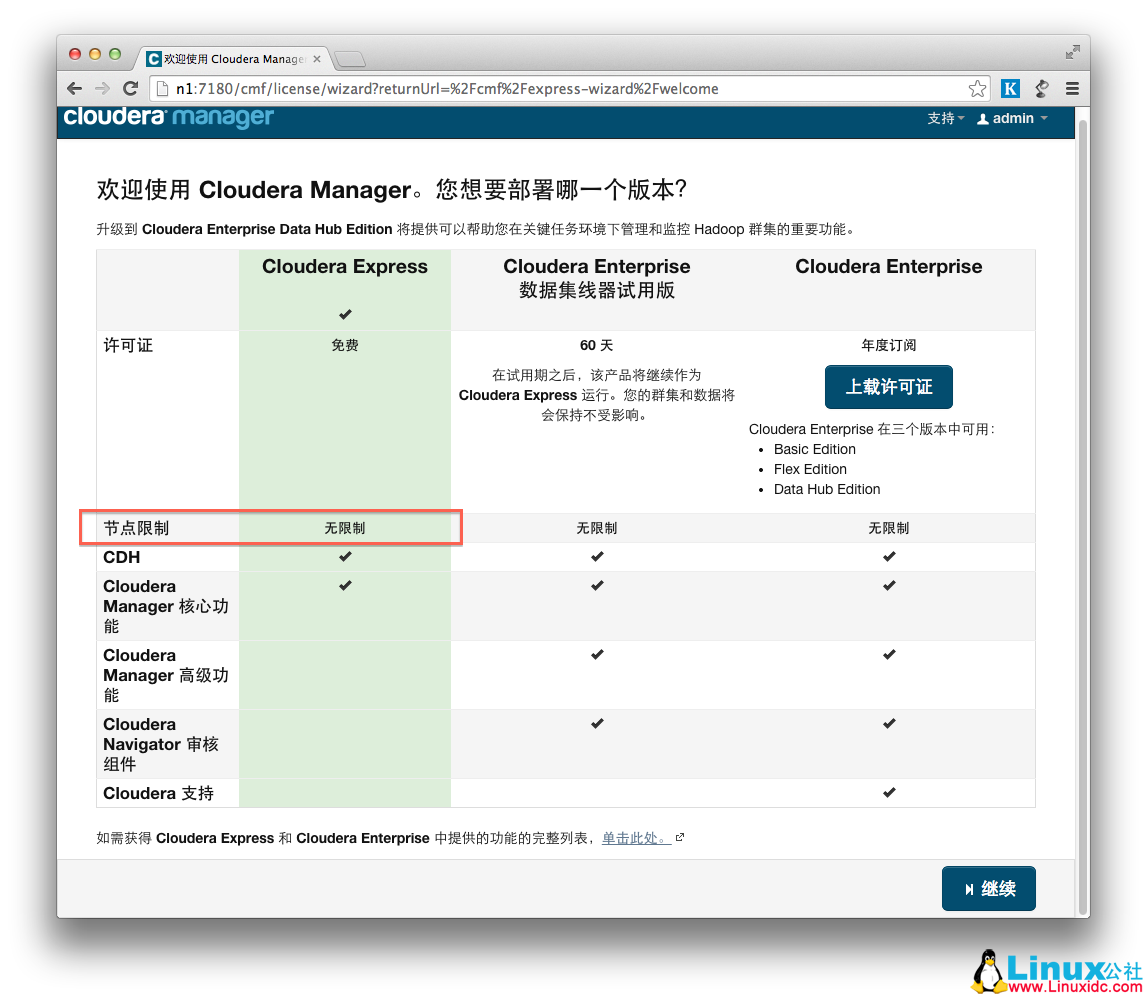Click the Cloudera Manager logo
Viewport: 1147px width, 997px height.
point(167,117)
